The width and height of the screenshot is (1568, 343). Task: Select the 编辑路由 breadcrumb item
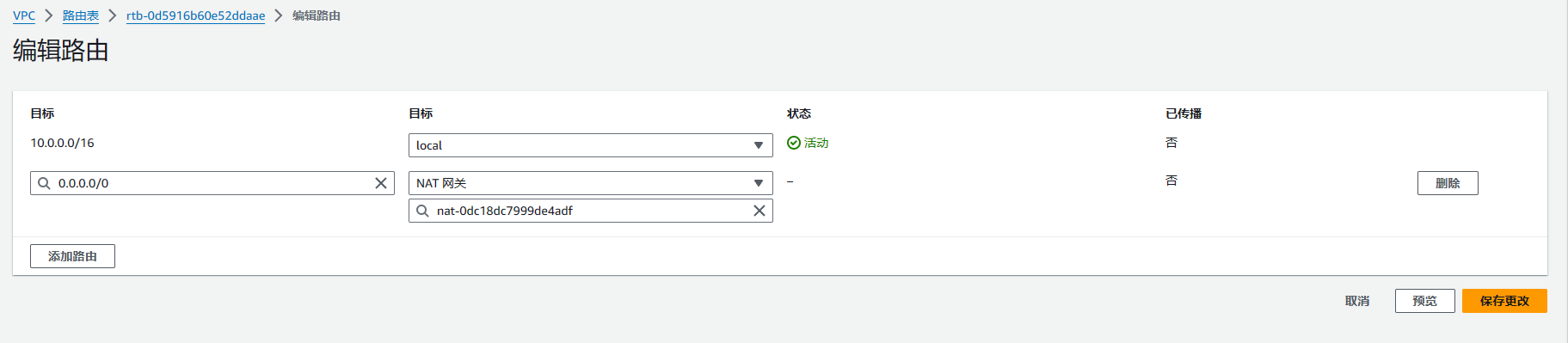click(x=317, y=15)
